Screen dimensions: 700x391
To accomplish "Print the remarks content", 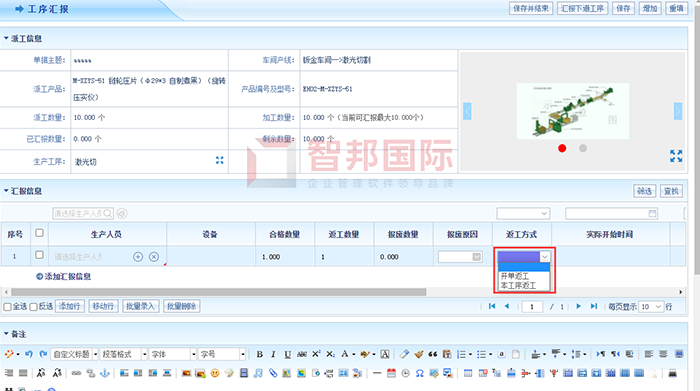I will pyautogui.click(x=672, y=373).
